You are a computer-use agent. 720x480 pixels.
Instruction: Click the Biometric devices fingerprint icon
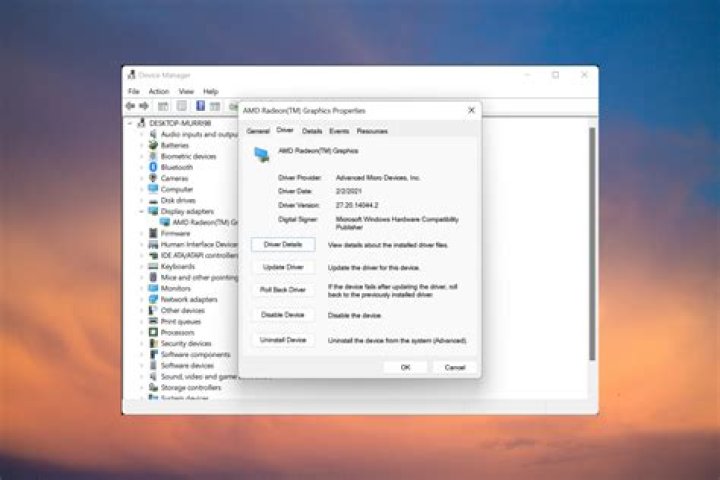pos(153,156)
